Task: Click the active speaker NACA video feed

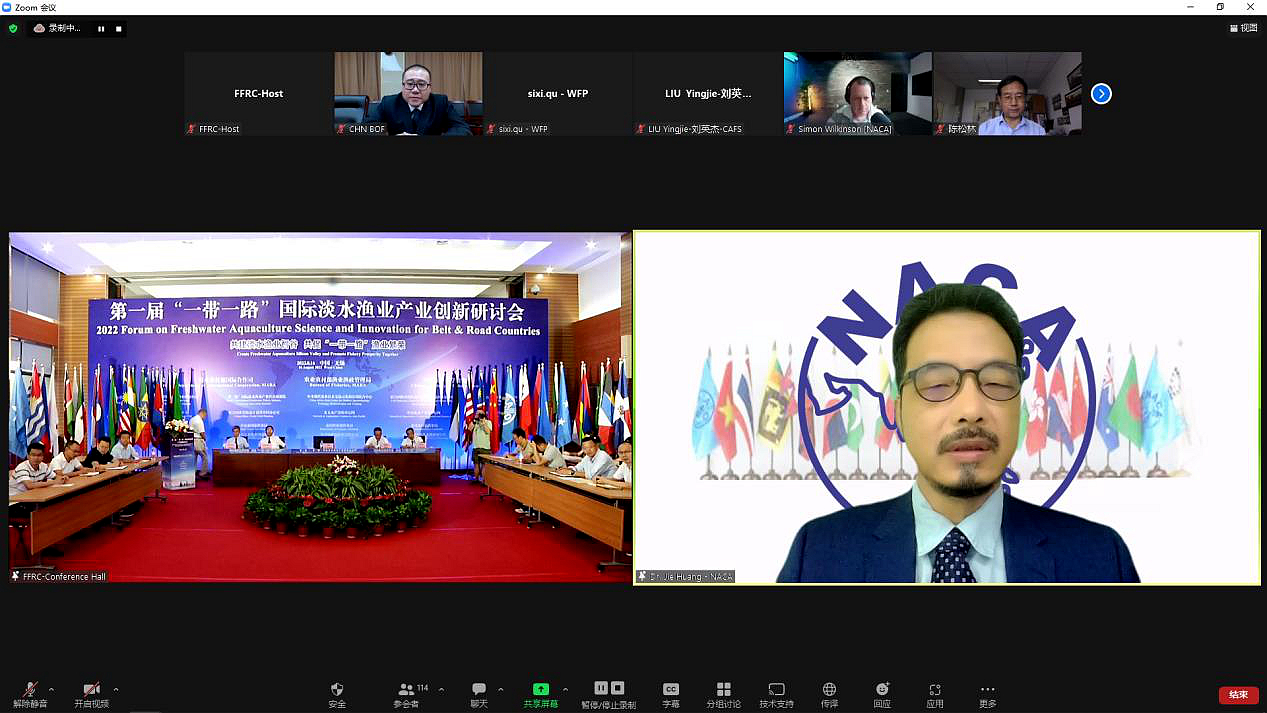Action: tap(947, 408)
